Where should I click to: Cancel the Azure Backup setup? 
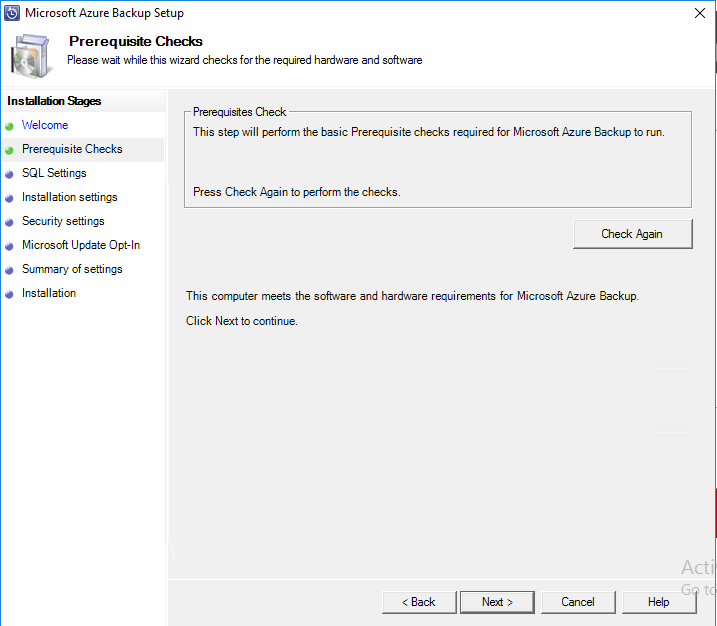tap(578, 602)
